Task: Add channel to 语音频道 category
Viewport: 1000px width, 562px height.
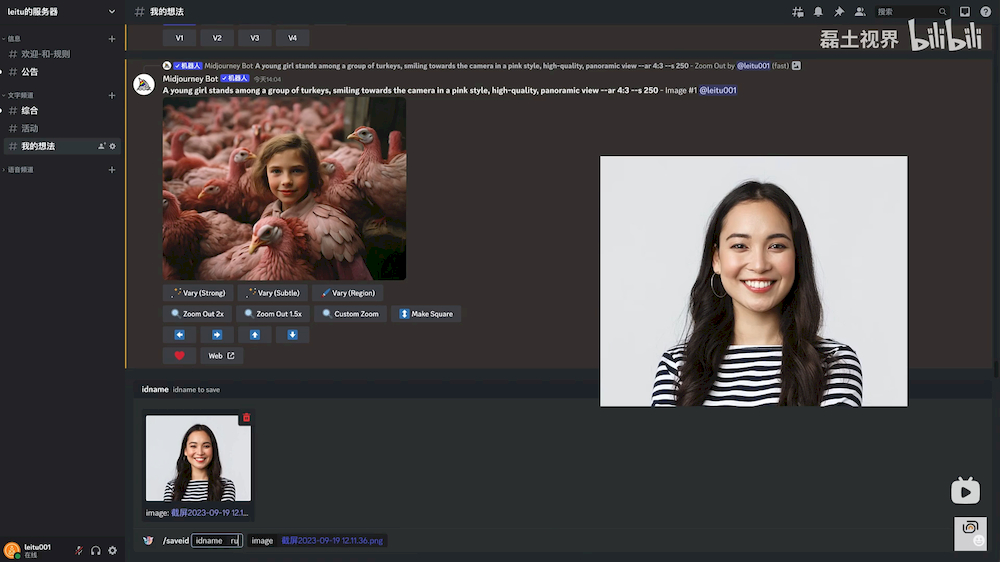Action: 112,170
